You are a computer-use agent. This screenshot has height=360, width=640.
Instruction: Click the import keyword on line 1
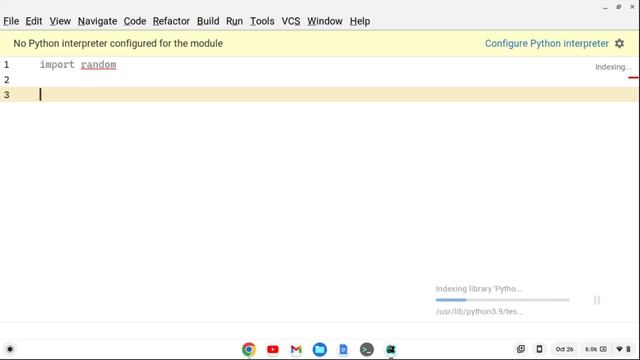pos(57,64)
